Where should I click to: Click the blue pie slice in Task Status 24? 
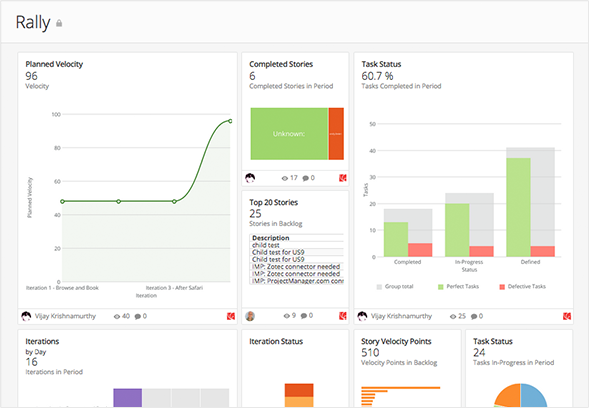[x=533, y=396]
